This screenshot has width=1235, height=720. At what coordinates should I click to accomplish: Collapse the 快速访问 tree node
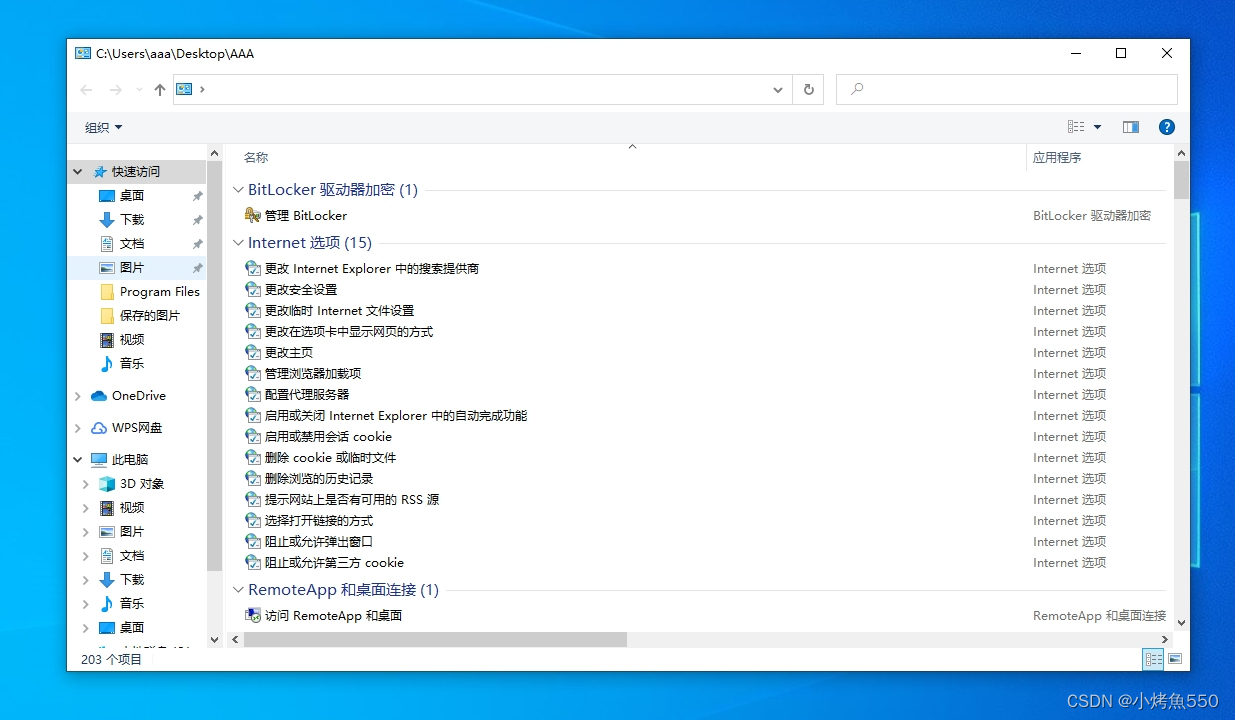[78, 172]
